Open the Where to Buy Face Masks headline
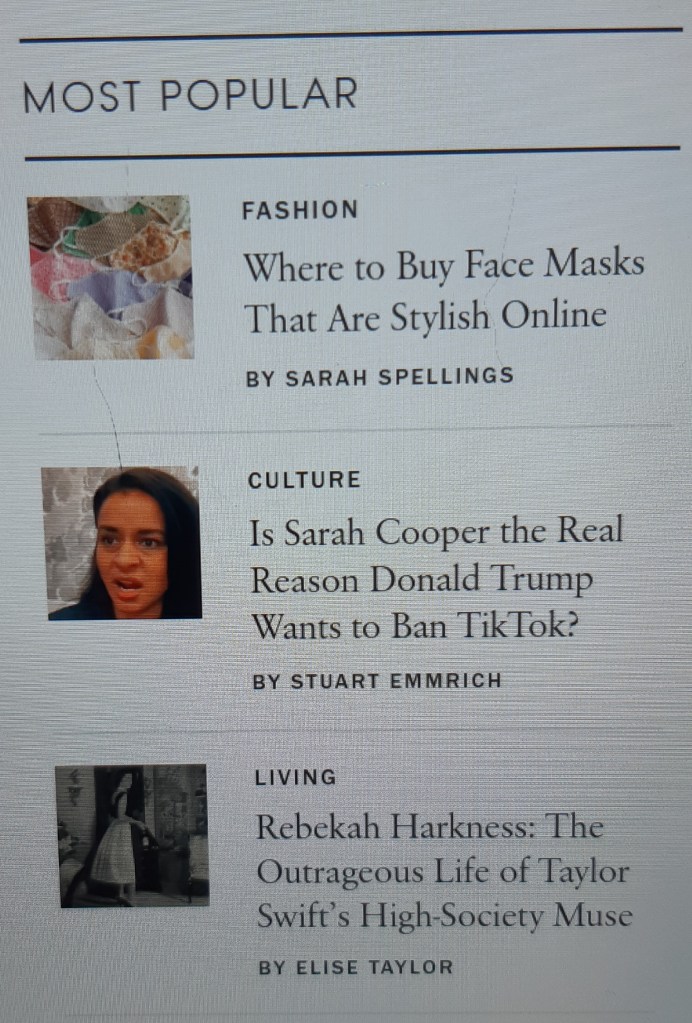Image resolution: width=692 pixels, height=1023 pixels. (x=444, y=266)
